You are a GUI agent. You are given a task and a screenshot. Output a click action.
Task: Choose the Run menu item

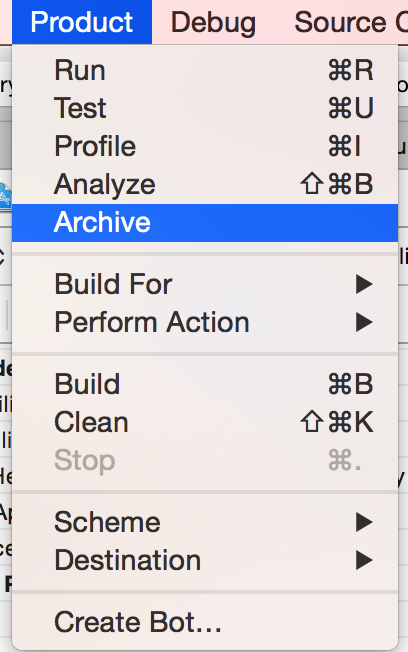coord(205,70)
